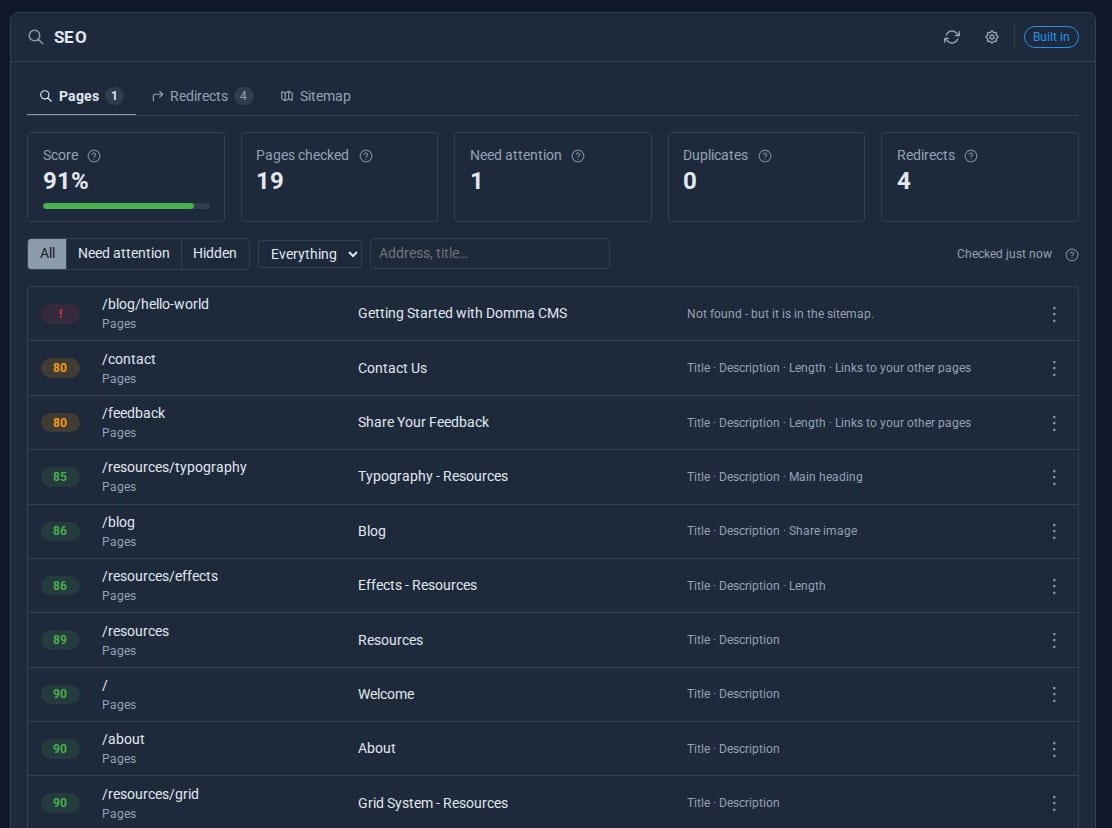Screen dimensions: 1112x828
Task: Open the /feedback page link
Action: (x=133, y=413)
